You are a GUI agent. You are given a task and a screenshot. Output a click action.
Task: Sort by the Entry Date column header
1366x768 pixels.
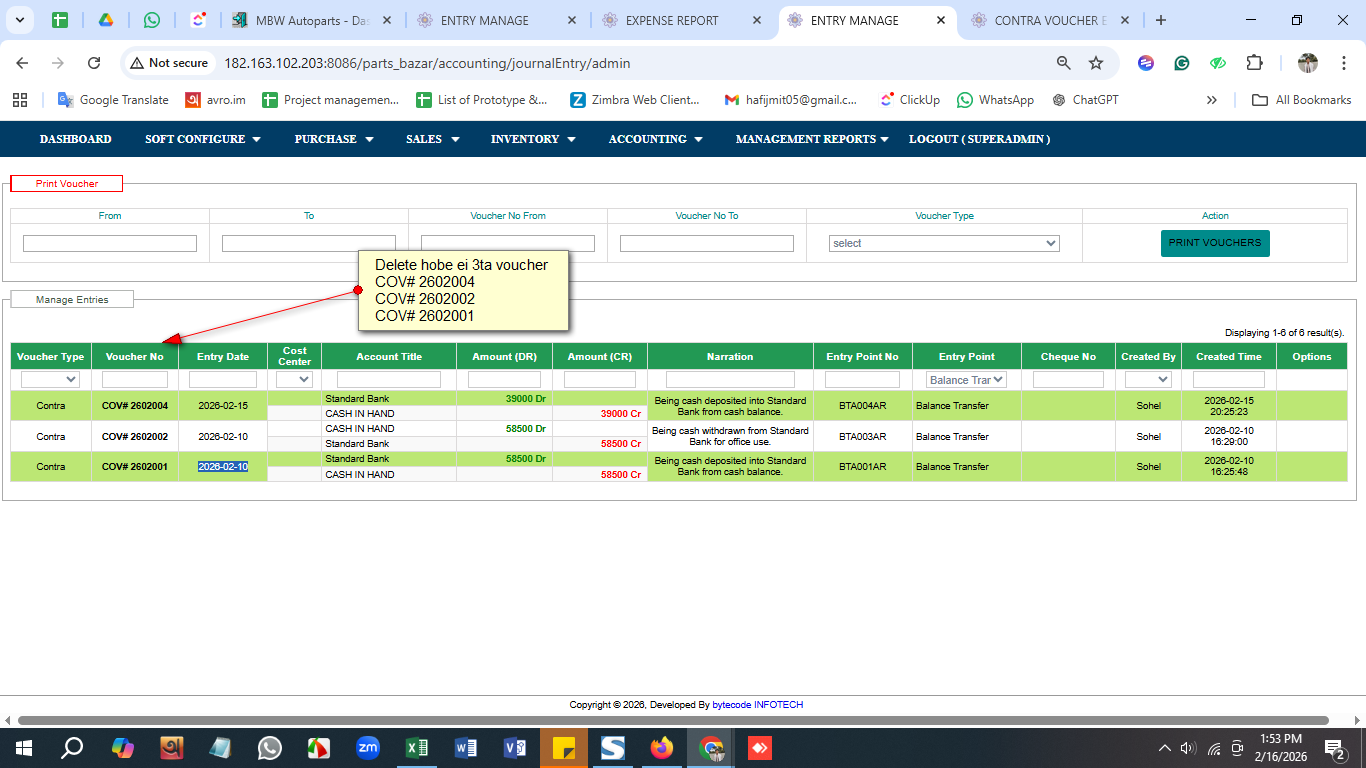coord(223,356)
